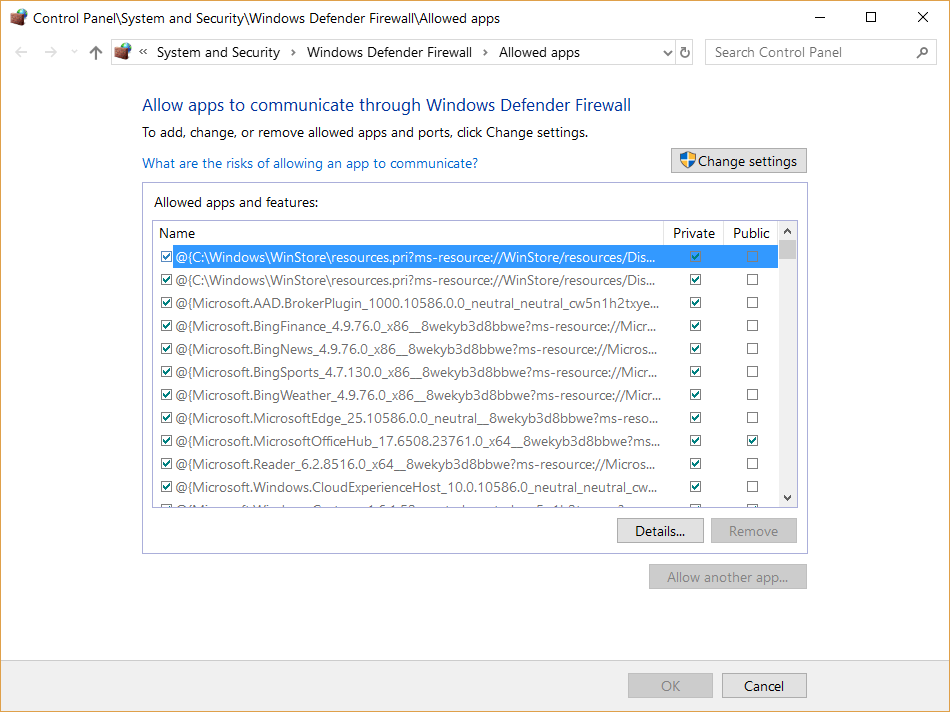Click the Change settings button
The width and height of the screenshot is (950, 712).
[x=739, y=161]
